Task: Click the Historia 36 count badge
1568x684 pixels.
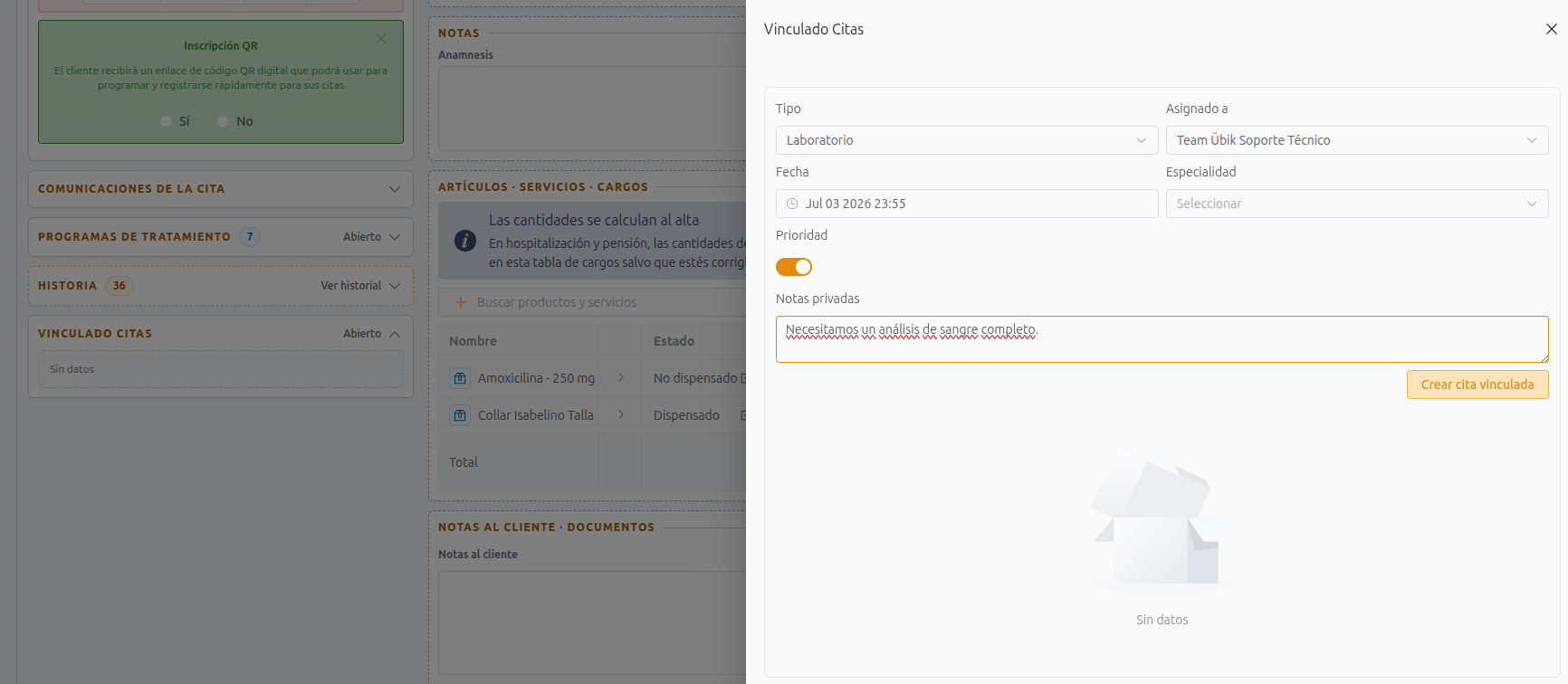Action: click(x=120, y=286)
